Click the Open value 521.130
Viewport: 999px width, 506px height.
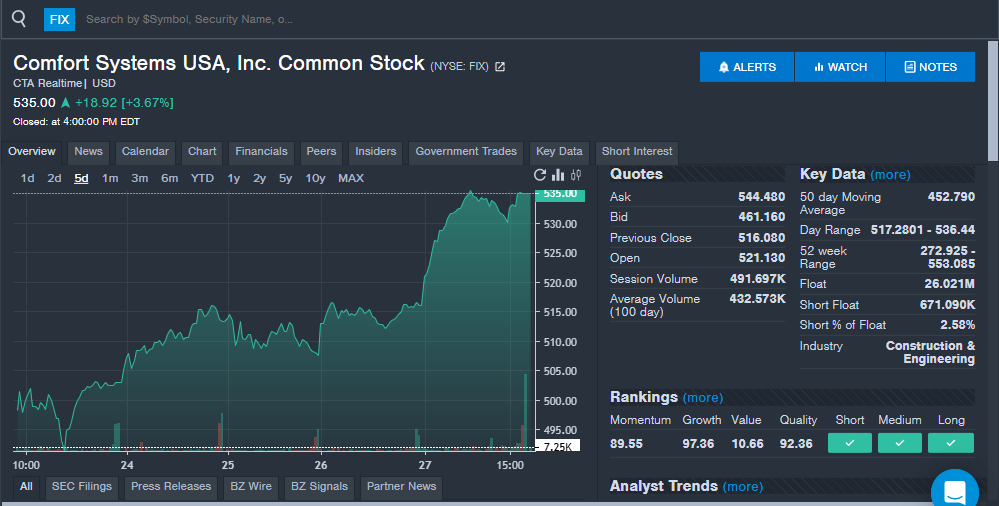(761, 258)
